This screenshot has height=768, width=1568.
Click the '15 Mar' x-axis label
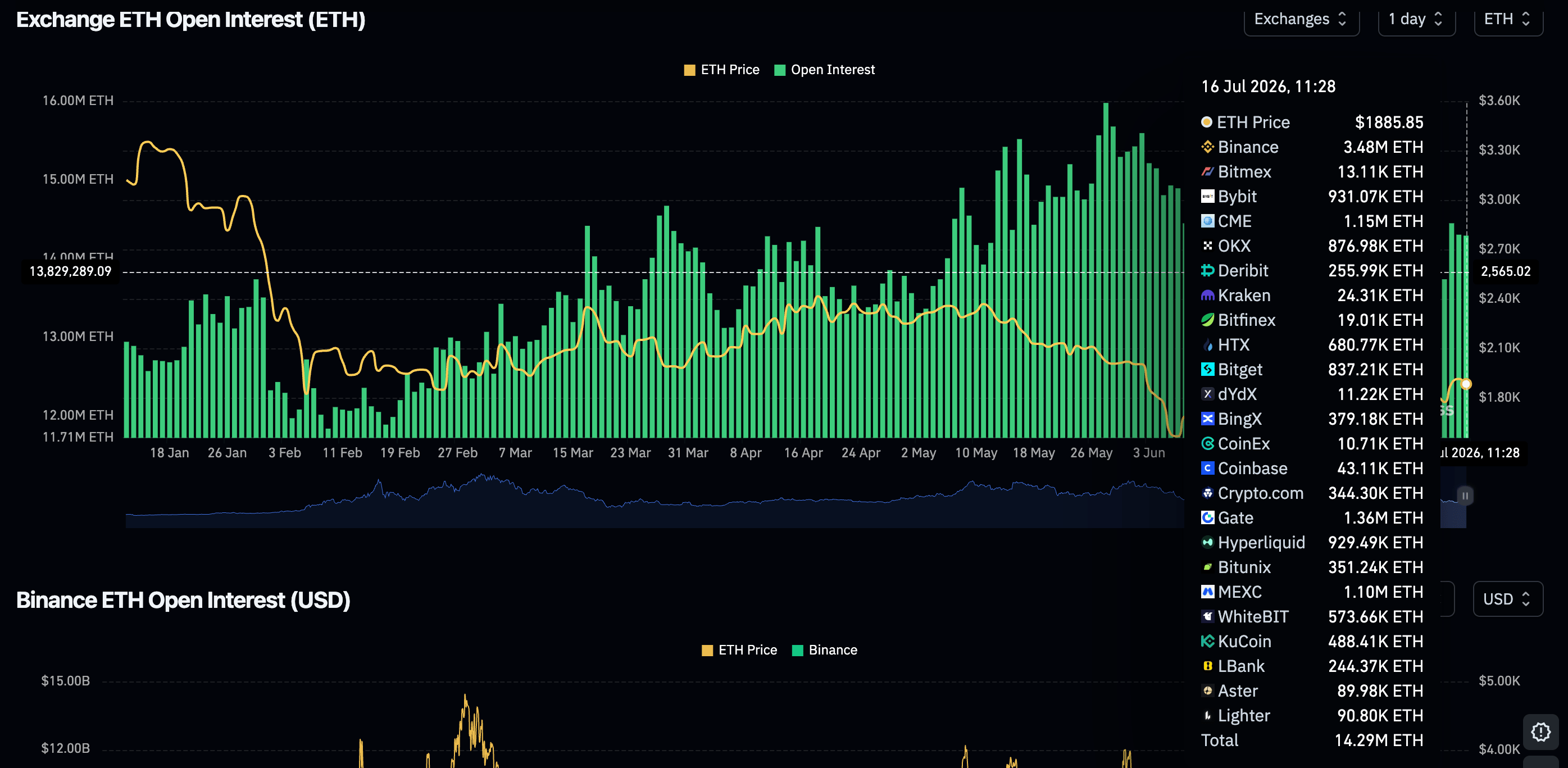[572, 453]
